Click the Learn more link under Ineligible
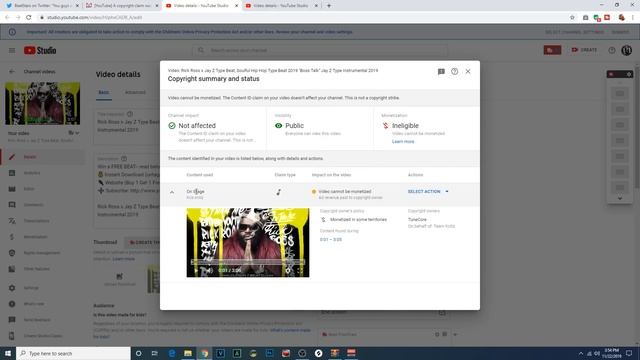The width and height of the screenshot is (640, 360). point(403,142)
